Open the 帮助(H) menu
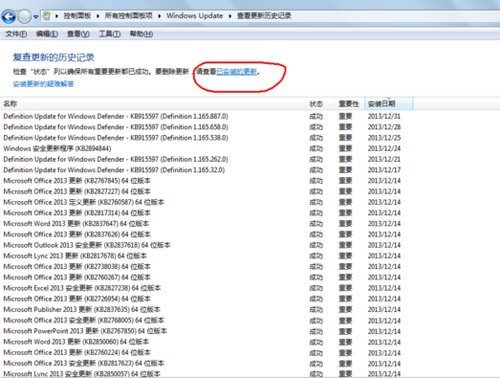Viewport: 500px width, 378px height. click(x=141, y=34)
